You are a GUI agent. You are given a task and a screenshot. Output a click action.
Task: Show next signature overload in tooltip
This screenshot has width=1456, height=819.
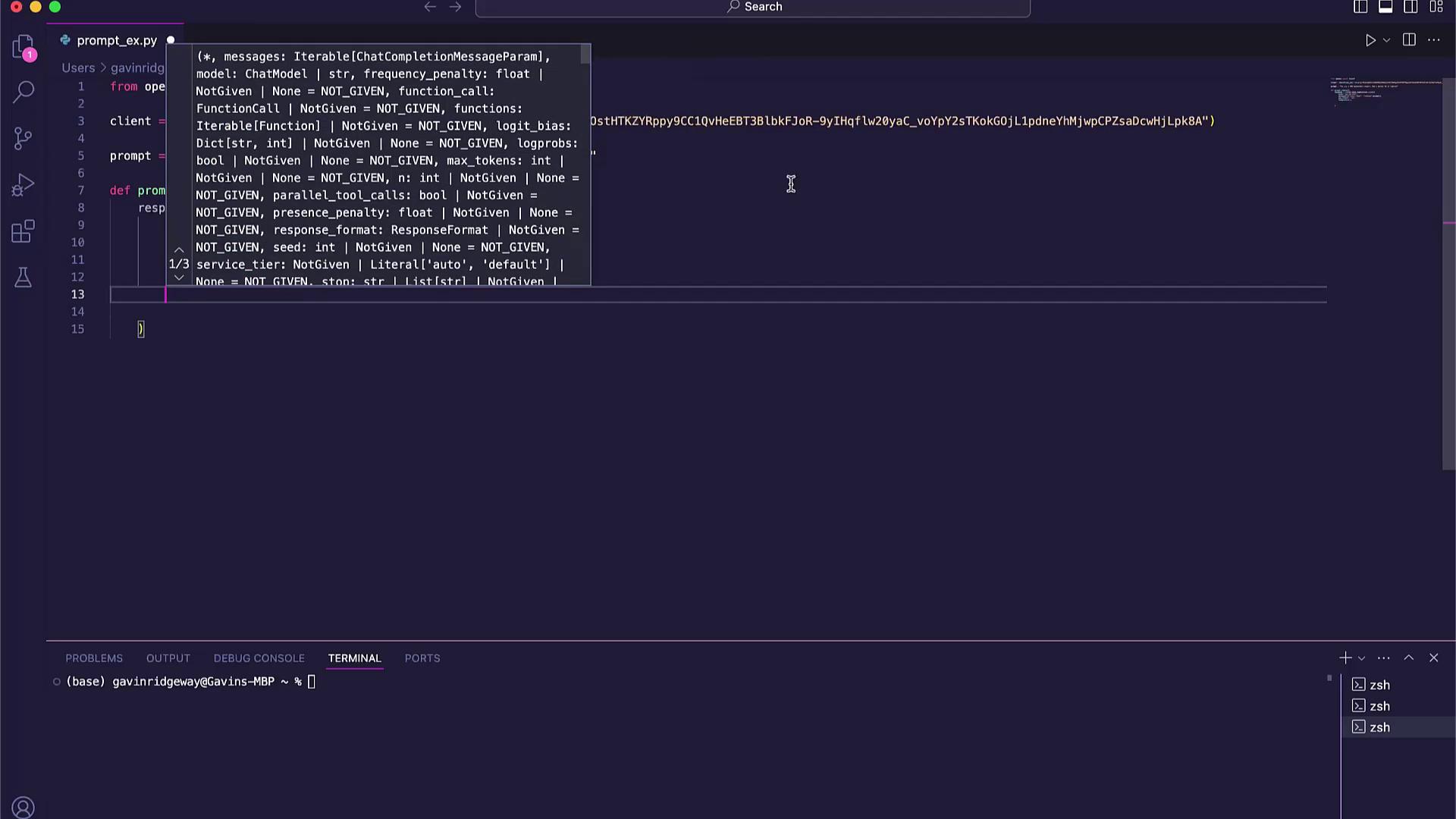coord(179,278)
